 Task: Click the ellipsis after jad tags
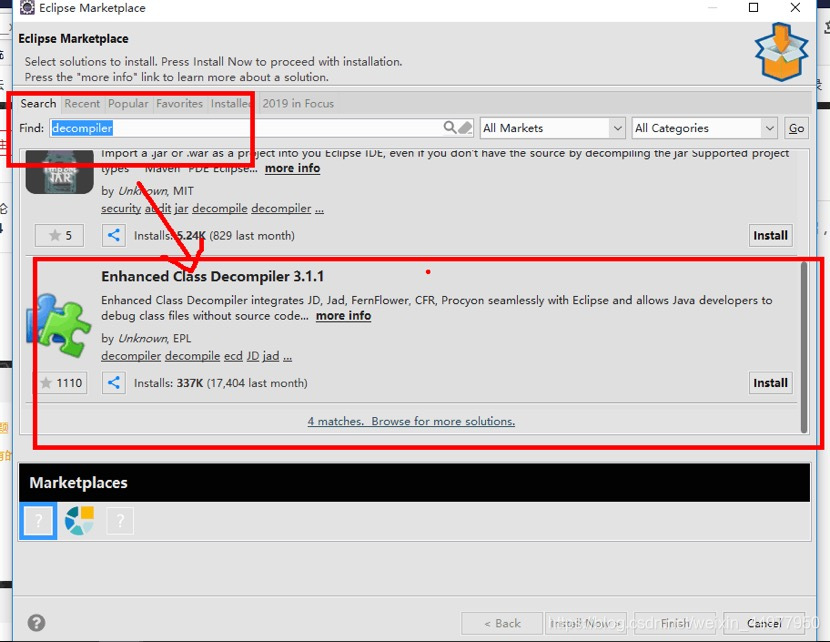287,357
